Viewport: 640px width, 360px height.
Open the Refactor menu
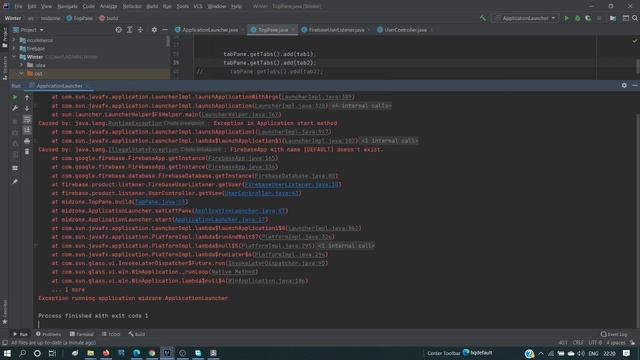click(x=132, y=6)
